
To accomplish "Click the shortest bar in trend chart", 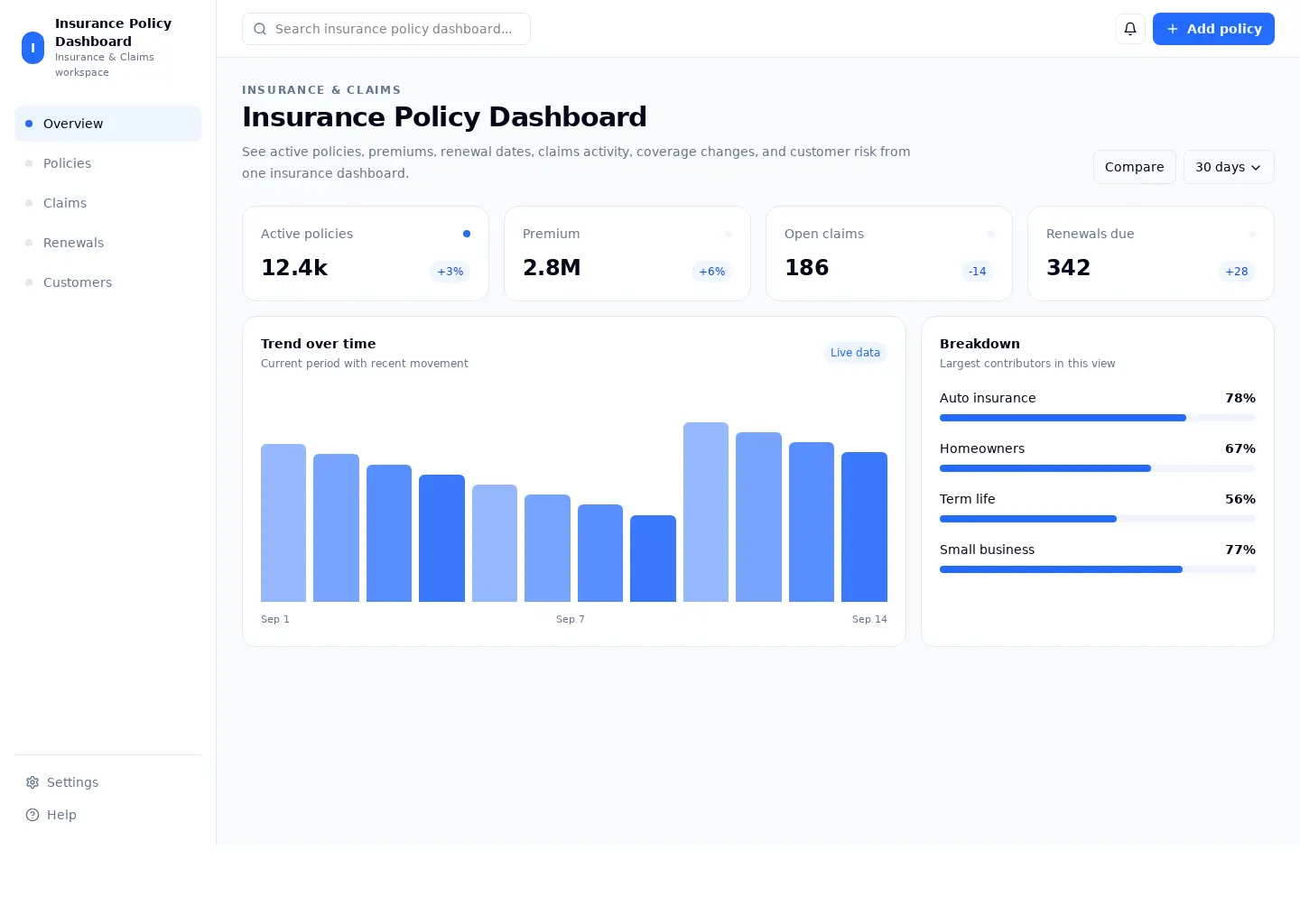I will click(x=653, y=559).
